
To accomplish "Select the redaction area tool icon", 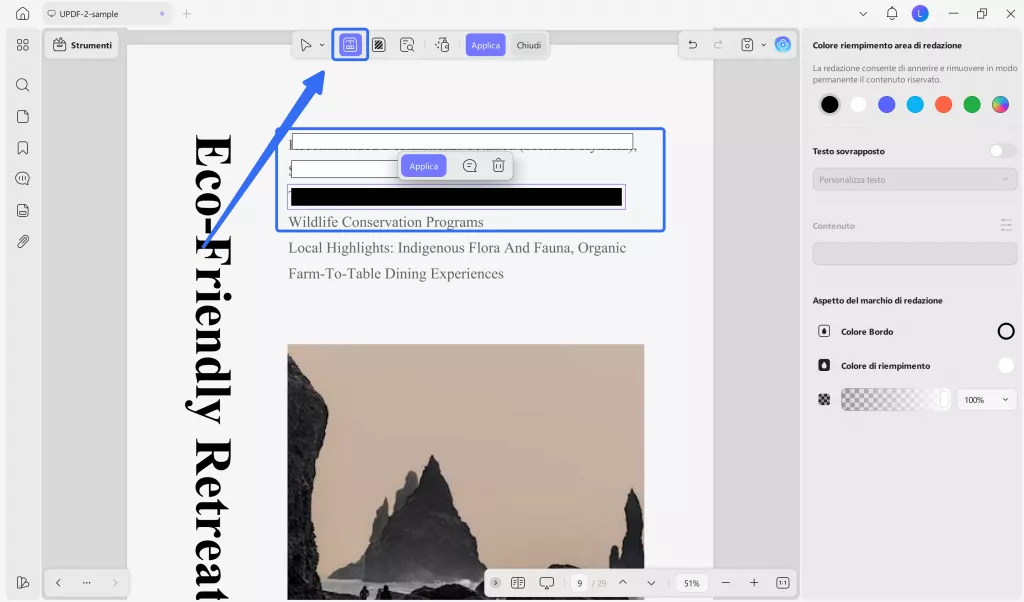I will (x=350, y=44).
